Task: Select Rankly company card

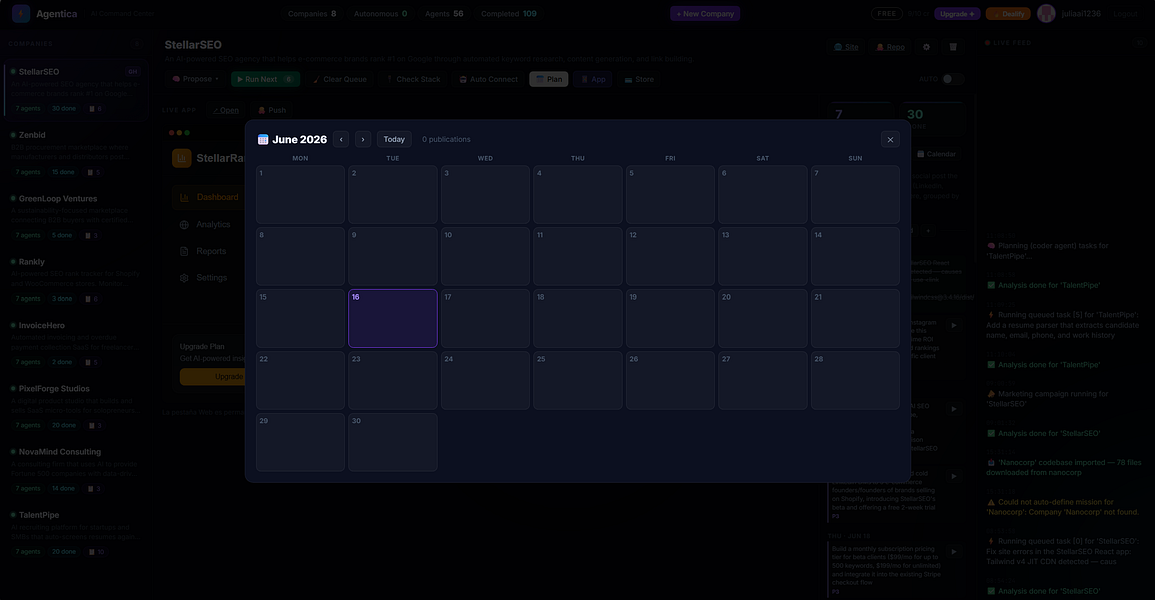Action: click(75, 281)
